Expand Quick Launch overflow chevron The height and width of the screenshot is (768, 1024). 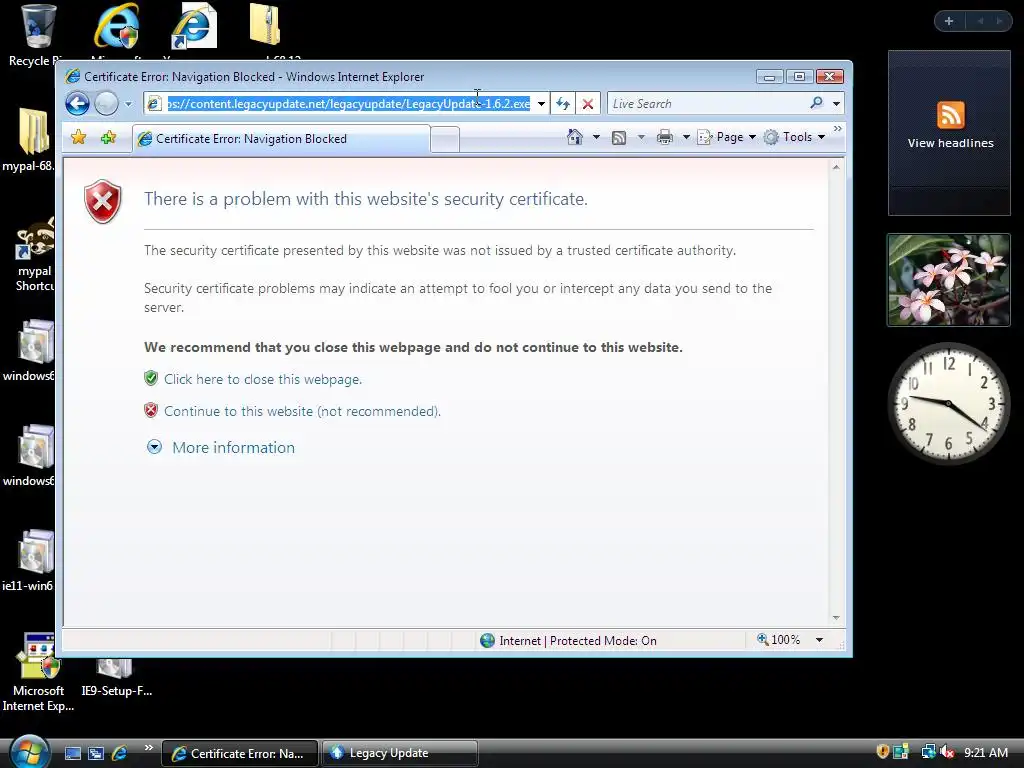pyautogui.click(x=149, y=748)
